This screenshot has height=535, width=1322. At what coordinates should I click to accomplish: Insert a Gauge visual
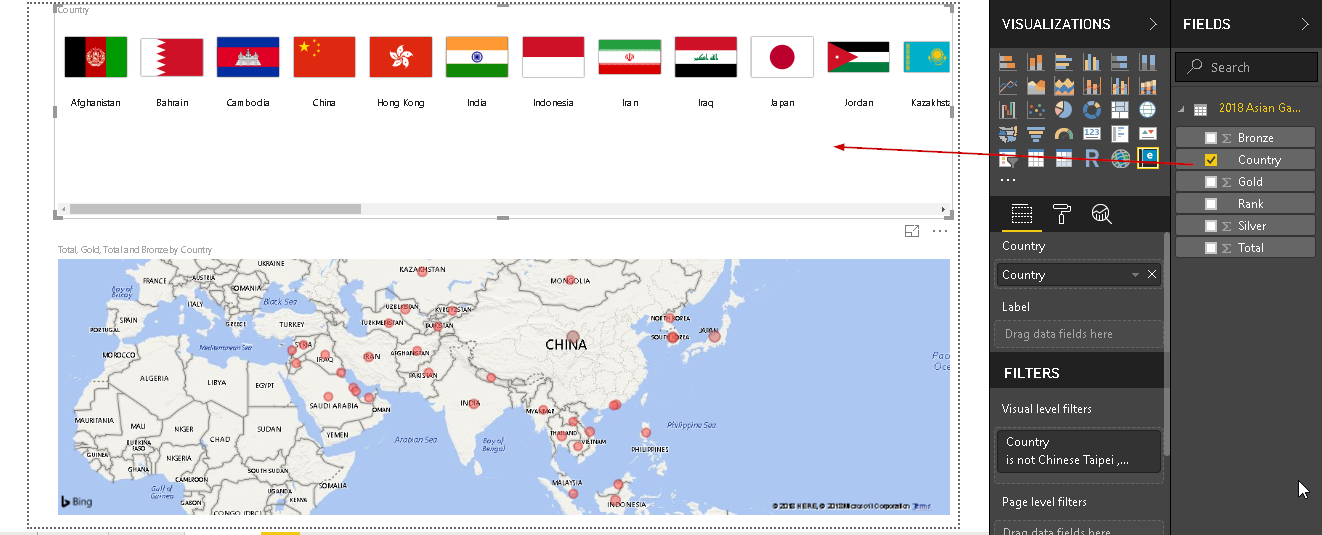(1064, 134)
